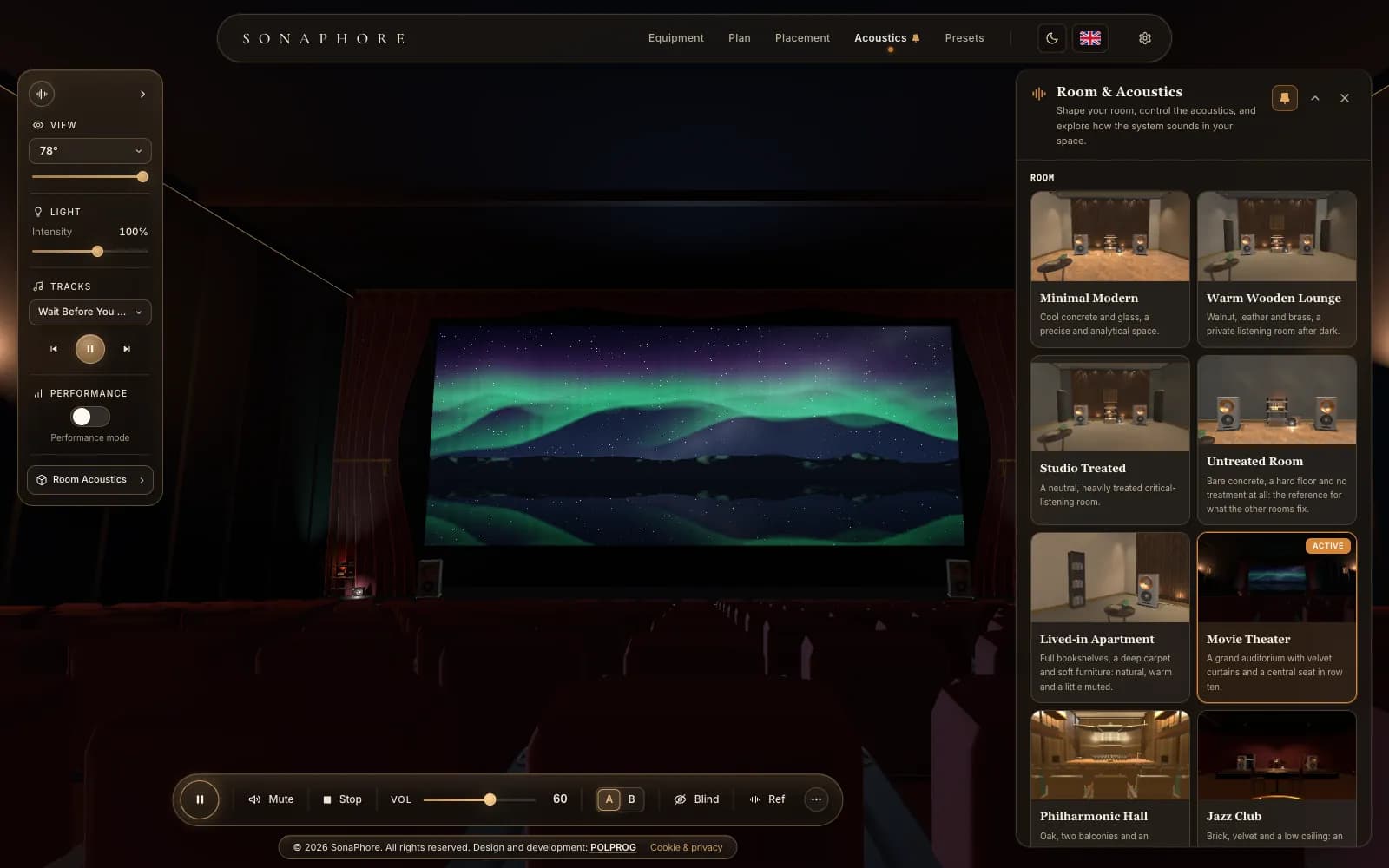This screenshot has width=1389, height=868.
Task: Toggle Blind listening mode
Action: click(x=696, y=799)
